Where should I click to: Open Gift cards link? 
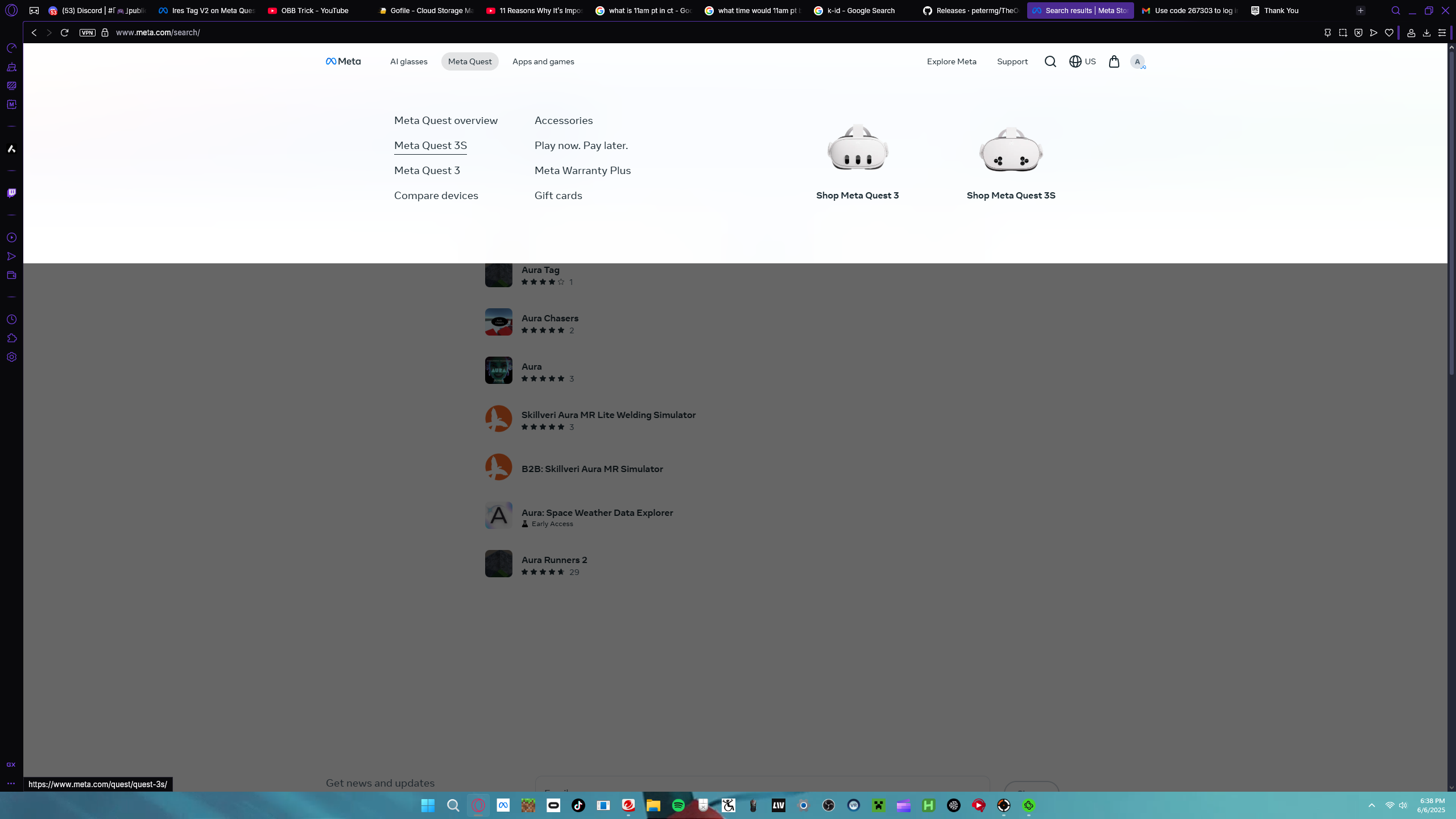point(559,196)
